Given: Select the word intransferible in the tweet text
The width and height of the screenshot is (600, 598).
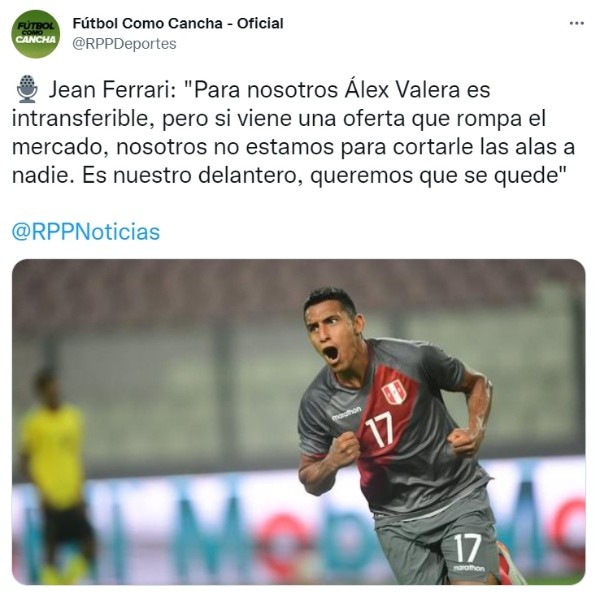Looking at the screenshot, I should 80,119.
